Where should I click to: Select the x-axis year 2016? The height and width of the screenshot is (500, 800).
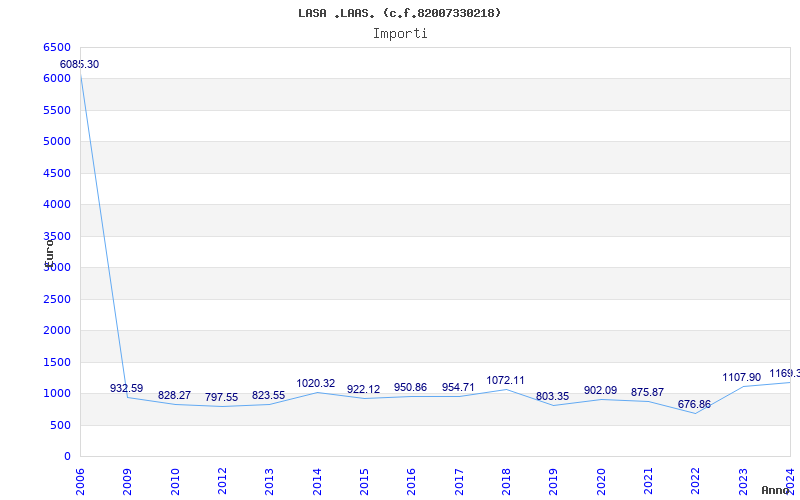(411, 482)
